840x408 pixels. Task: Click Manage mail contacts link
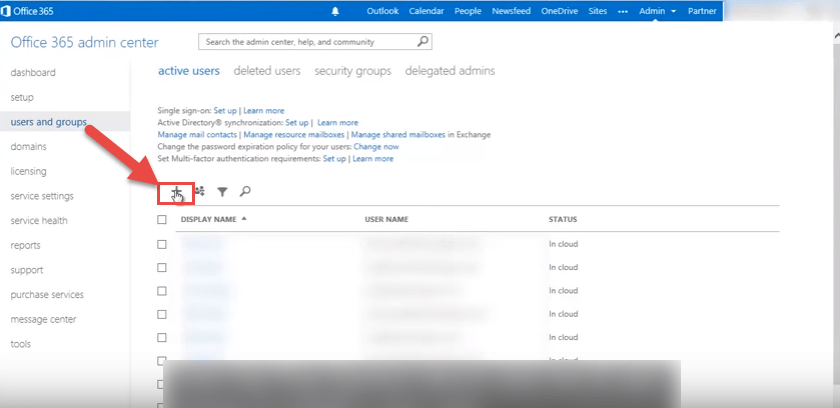click(x=197, y=134)
